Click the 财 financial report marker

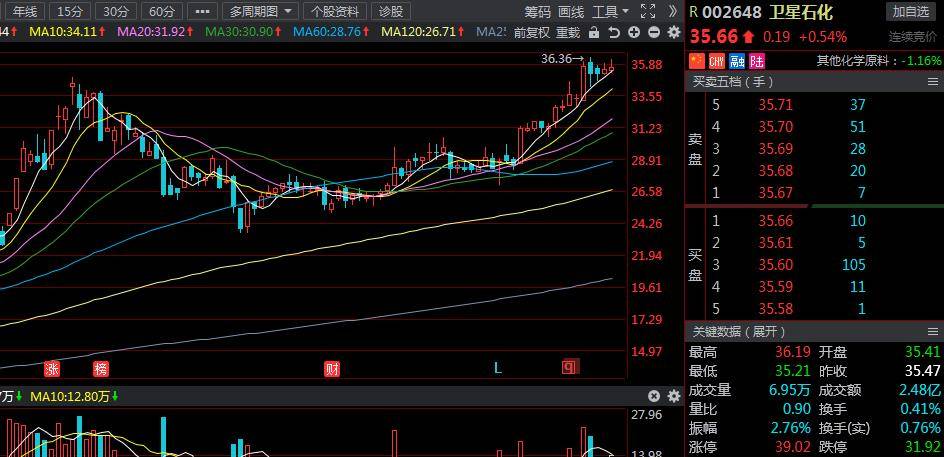331,368
